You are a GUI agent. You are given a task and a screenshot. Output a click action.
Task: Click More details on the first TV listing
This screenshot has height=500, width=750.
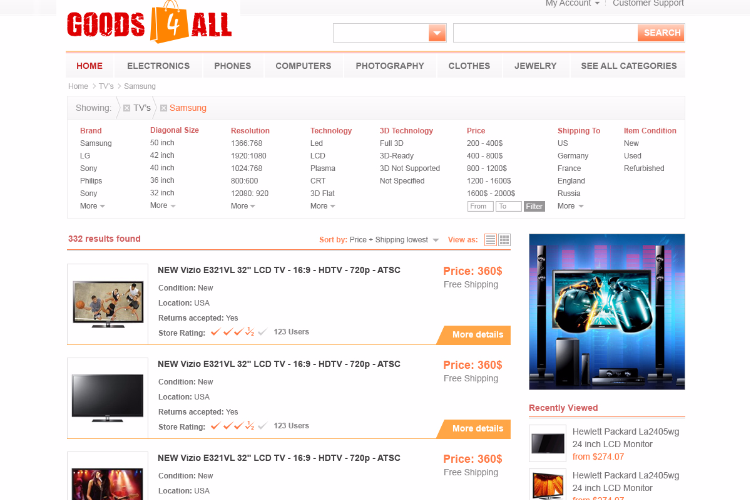click(x=475, y=335)
